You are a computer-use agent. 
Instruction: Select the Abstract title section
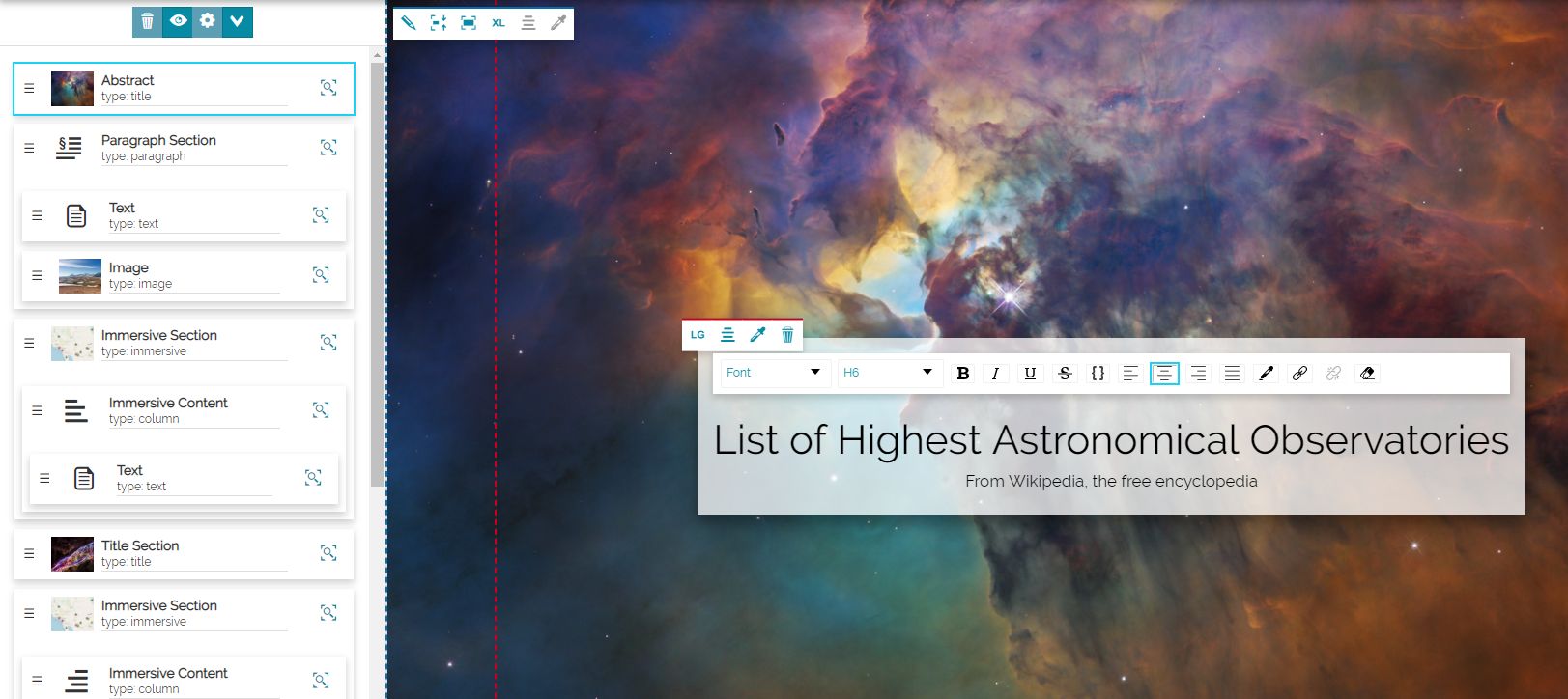point(184,89)
